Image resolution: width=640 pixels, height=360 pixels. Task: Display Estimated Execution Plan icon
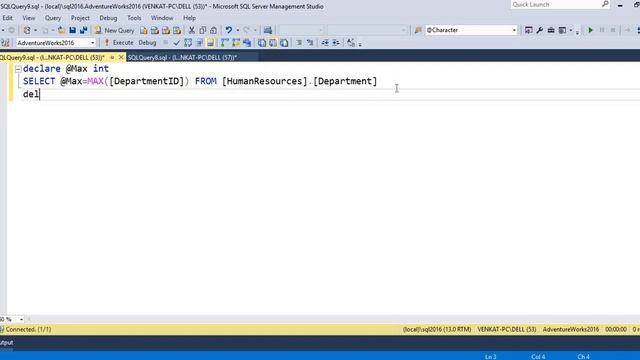[188, 43]
